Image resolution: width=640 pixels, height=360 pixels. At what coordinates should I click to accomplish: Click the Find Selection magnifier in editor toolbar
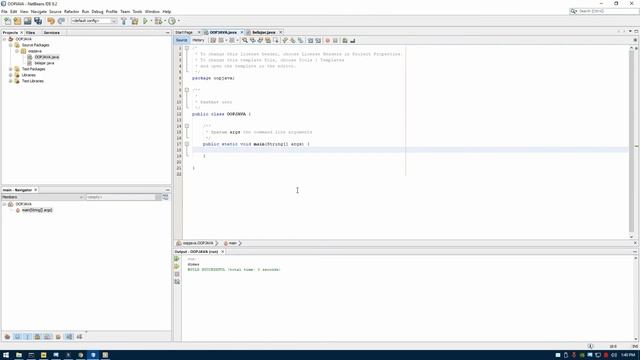245,40
